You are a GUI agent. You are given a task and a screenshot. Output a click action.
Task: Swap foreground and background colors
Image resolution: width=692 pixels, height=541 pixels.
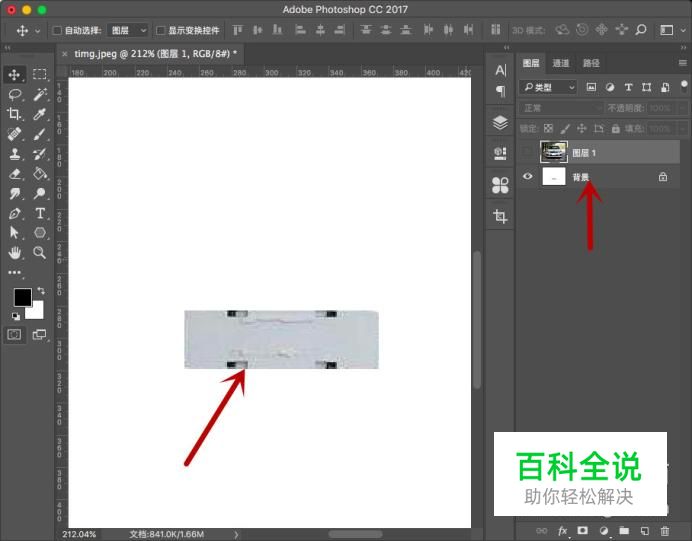tap(41, 290)
